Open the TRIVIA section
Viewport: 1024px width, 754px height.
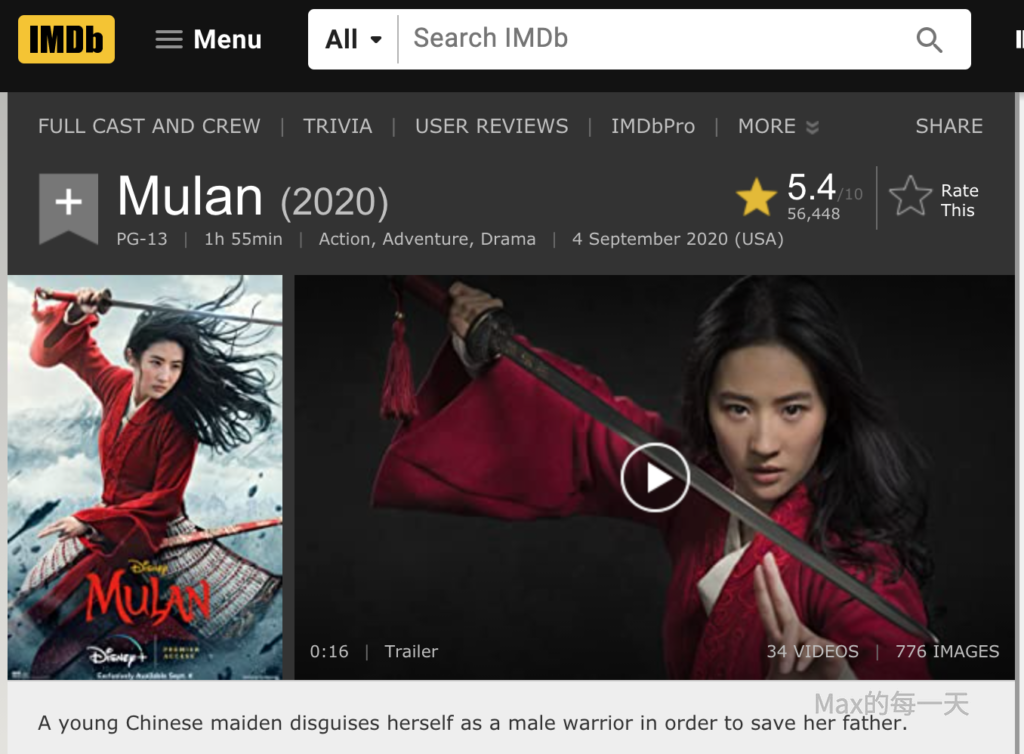coord(338,126)
